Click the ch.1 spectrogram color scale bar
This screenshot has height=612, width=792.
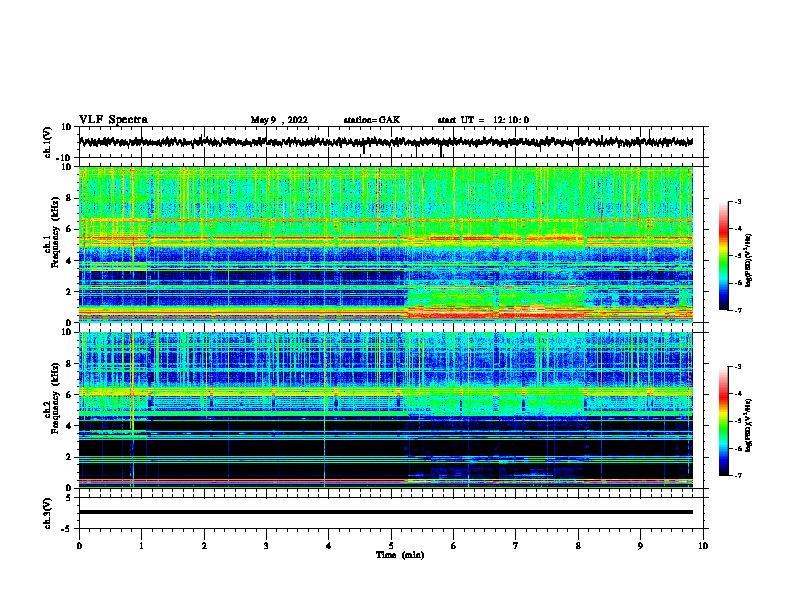(x=724, y=256)
